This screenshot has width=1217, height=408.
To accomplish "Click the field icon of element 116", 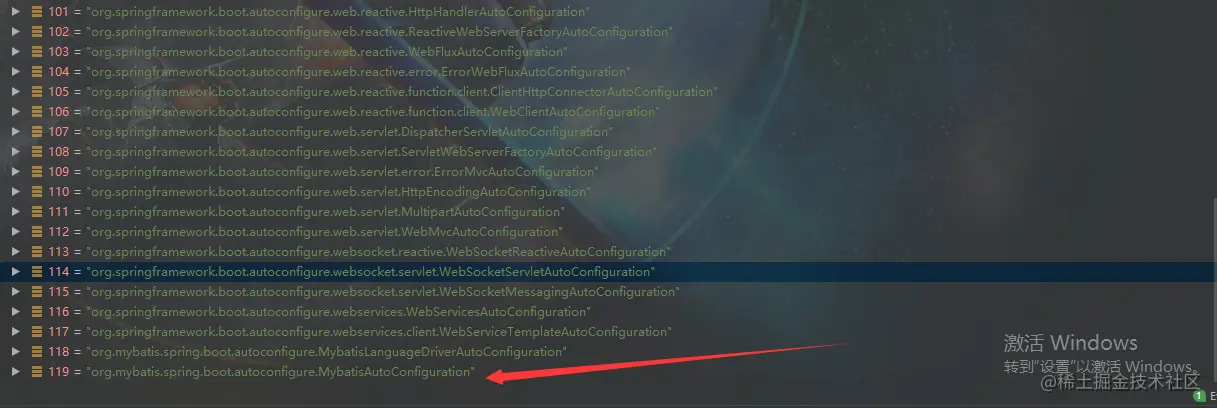I will (37, 312).
